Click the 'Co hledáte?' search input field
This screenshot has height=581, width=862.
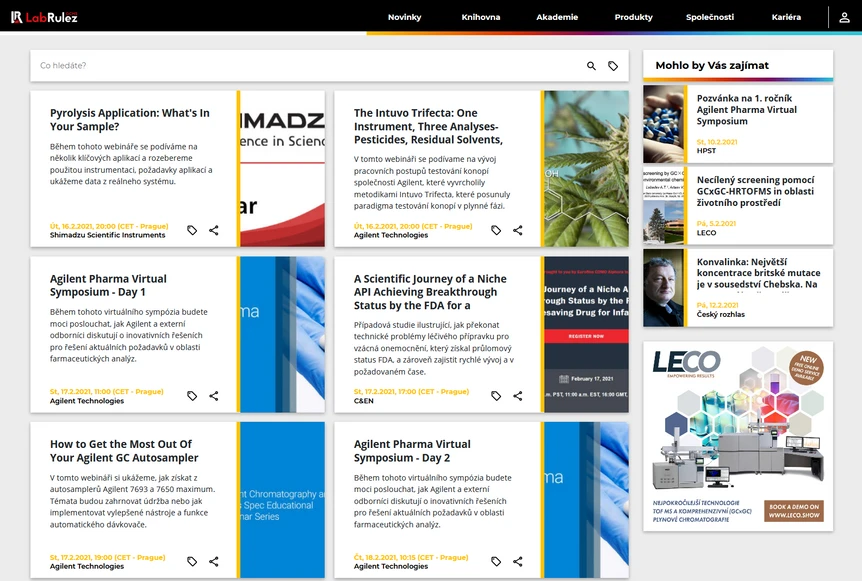pos(200,63)
